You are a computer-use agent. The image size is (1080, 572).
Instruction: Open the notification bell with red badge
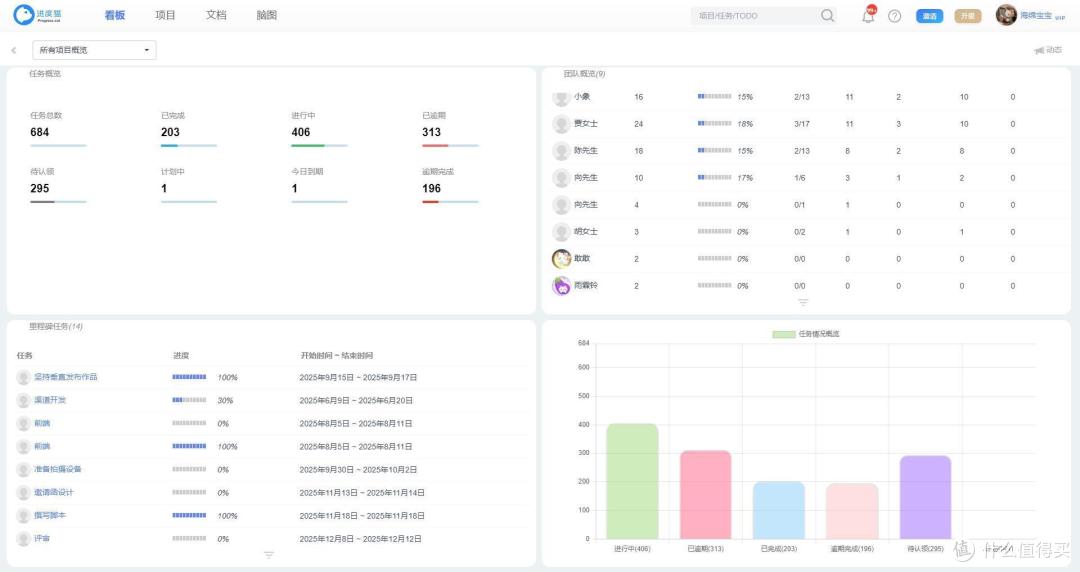pyautogui.click(x=869, y=15)
